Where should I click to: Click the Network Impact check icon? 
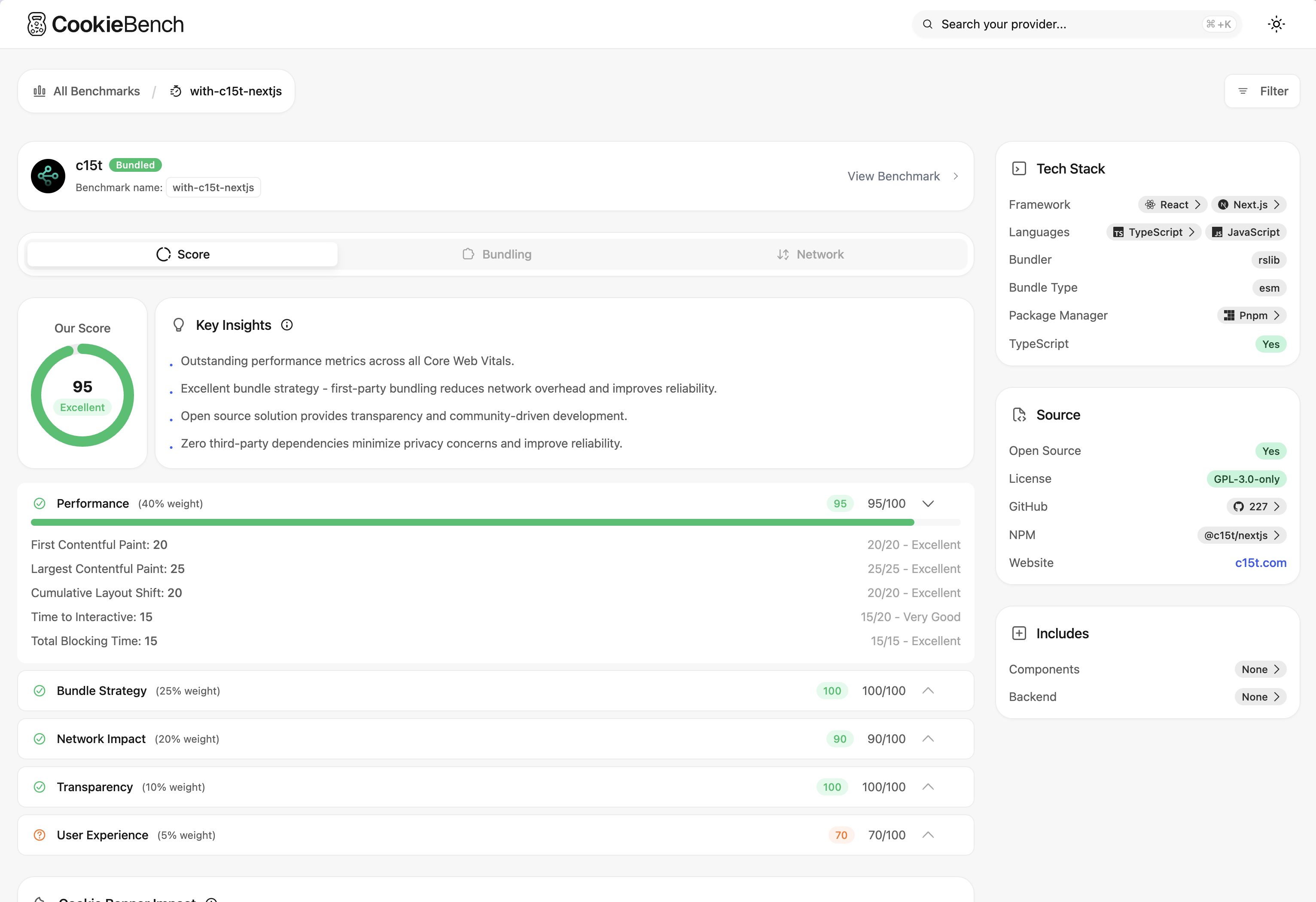click(x=40, y=738)
